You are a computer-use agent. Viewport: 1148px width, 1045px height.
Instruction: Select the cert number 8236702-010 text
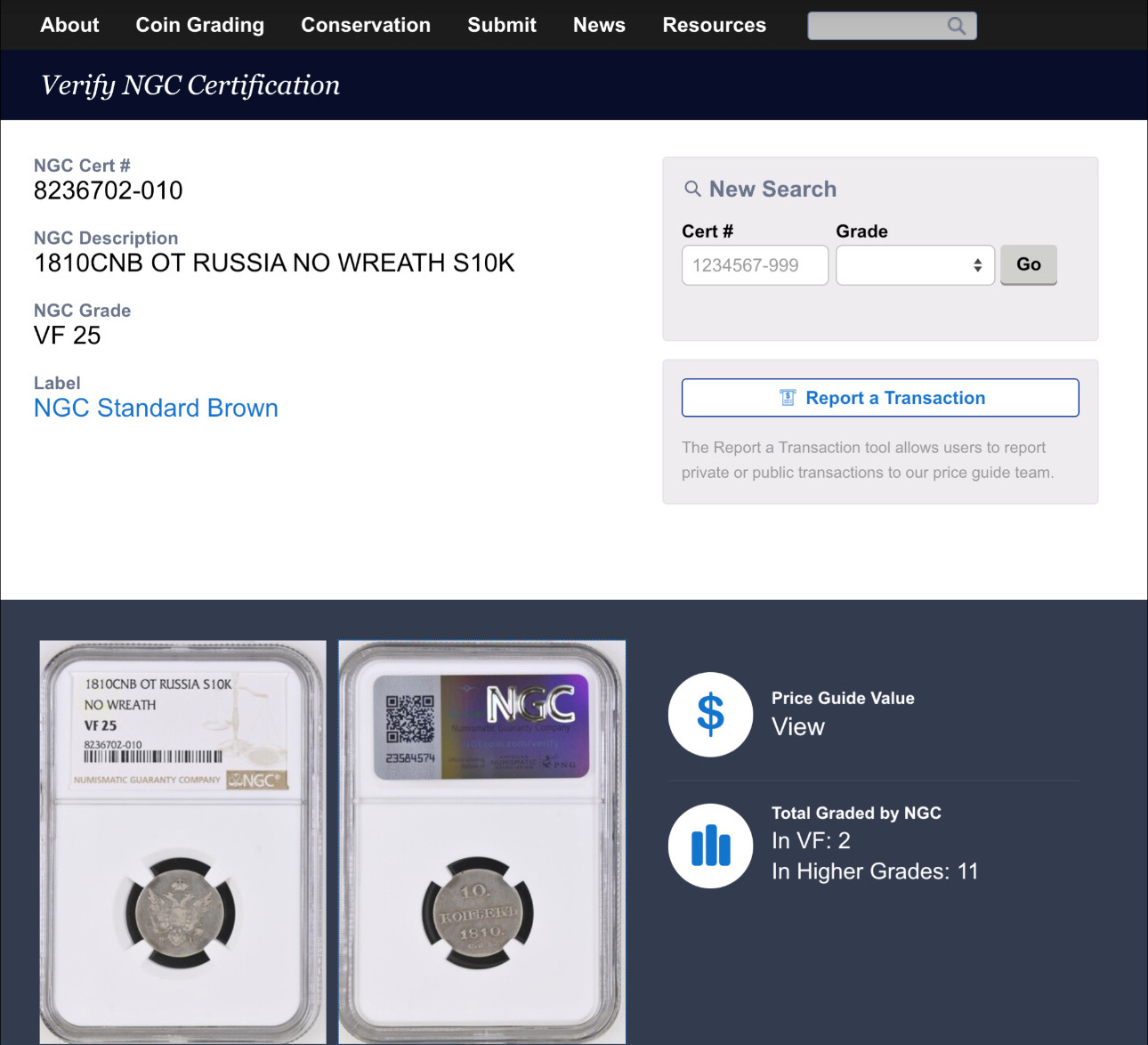(108, 190)
